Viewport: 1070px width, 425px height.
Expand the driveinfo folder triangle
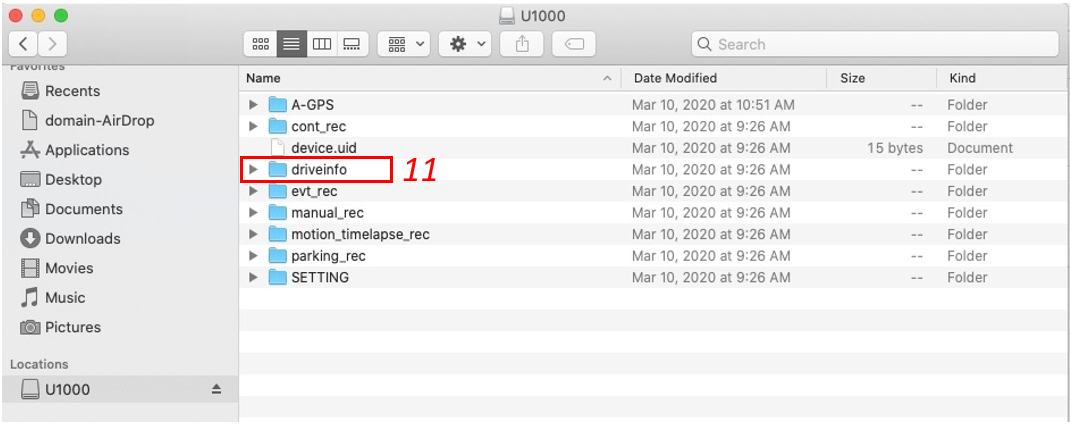point(253,169)
